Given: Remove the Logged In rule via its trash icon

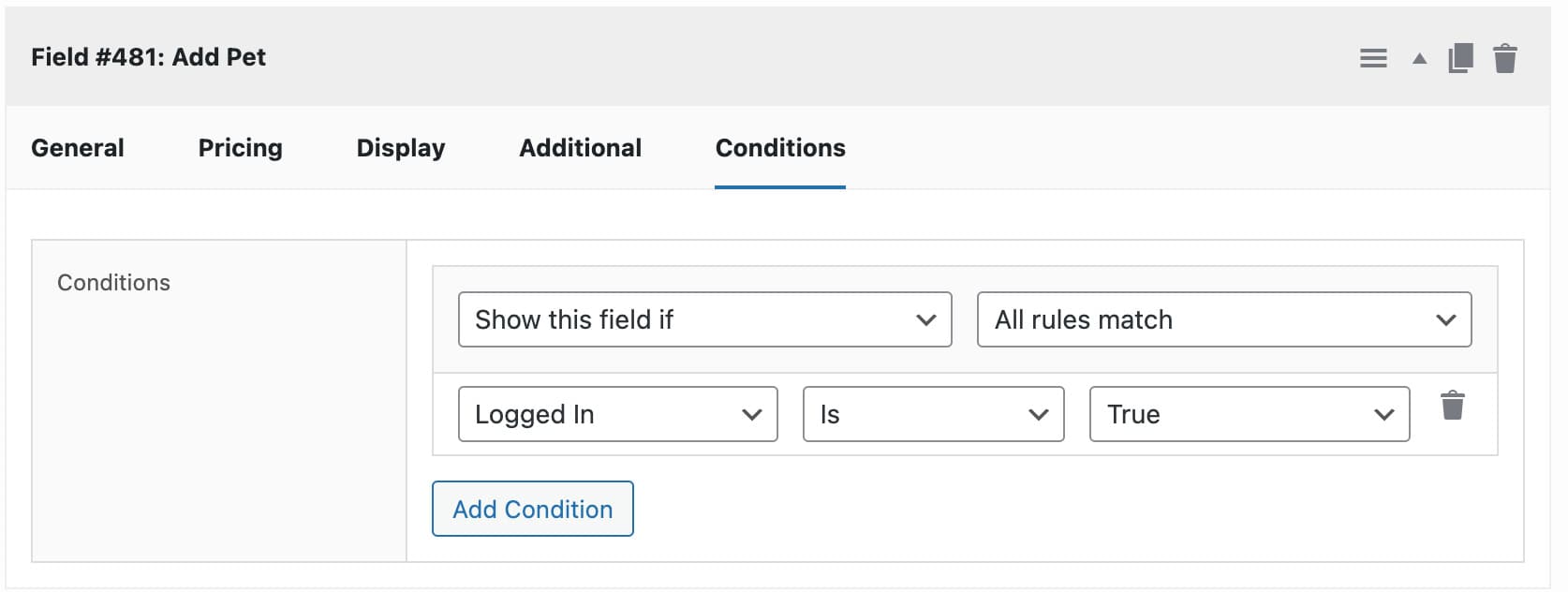Looking at the screenshot, I should [x=1453, y=407].
